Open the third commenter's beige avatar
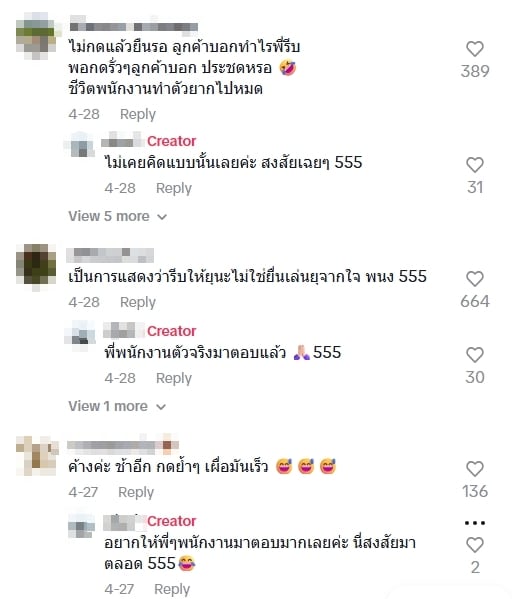Screen dimensions: 512x599 [x=37, y=455]
